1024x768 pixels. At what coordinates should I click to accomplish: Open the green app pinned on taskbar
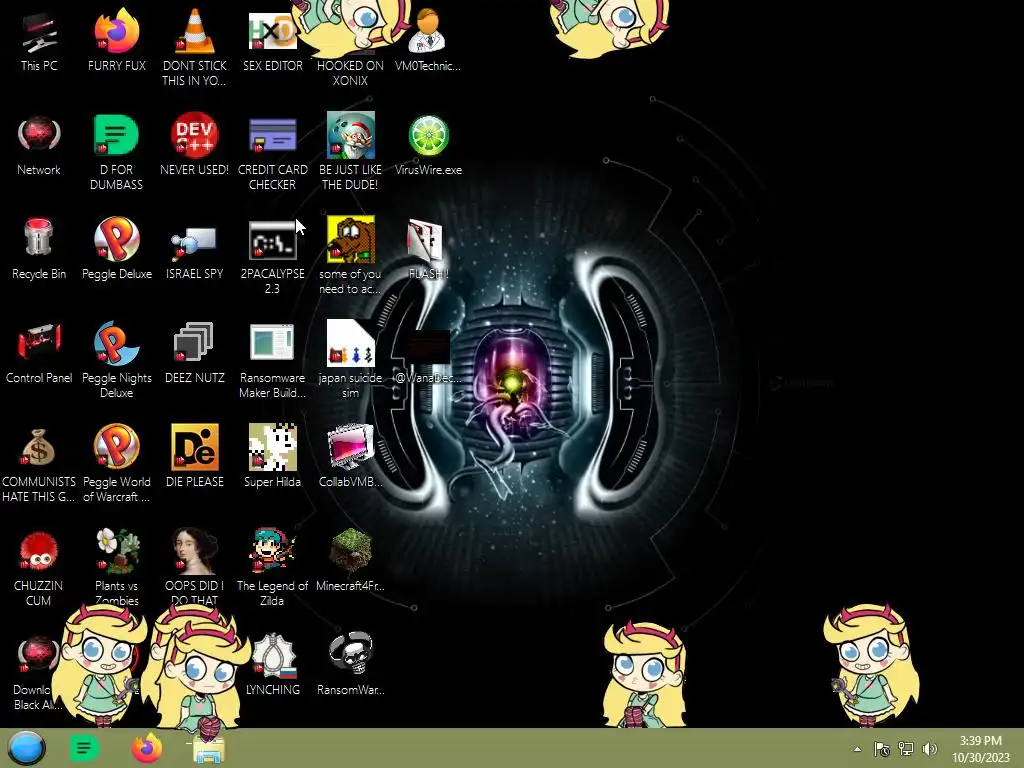[x=84, y=748]
